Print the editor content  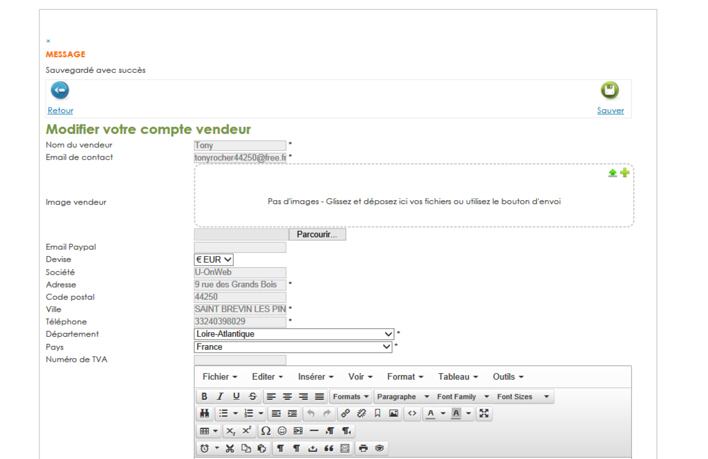click(x=363, y=448)
